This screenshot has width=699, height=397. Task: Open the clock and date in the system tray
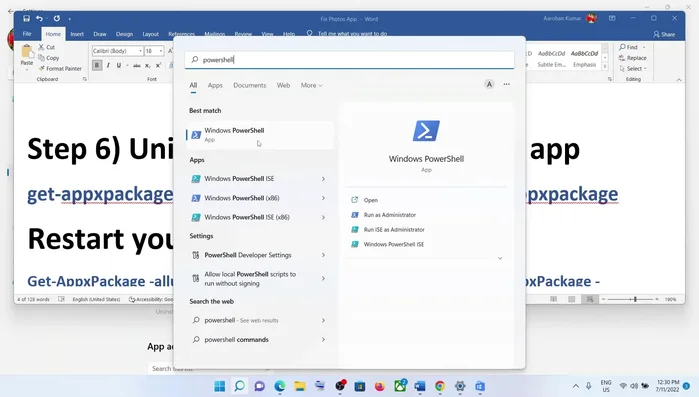pos(667,386)
